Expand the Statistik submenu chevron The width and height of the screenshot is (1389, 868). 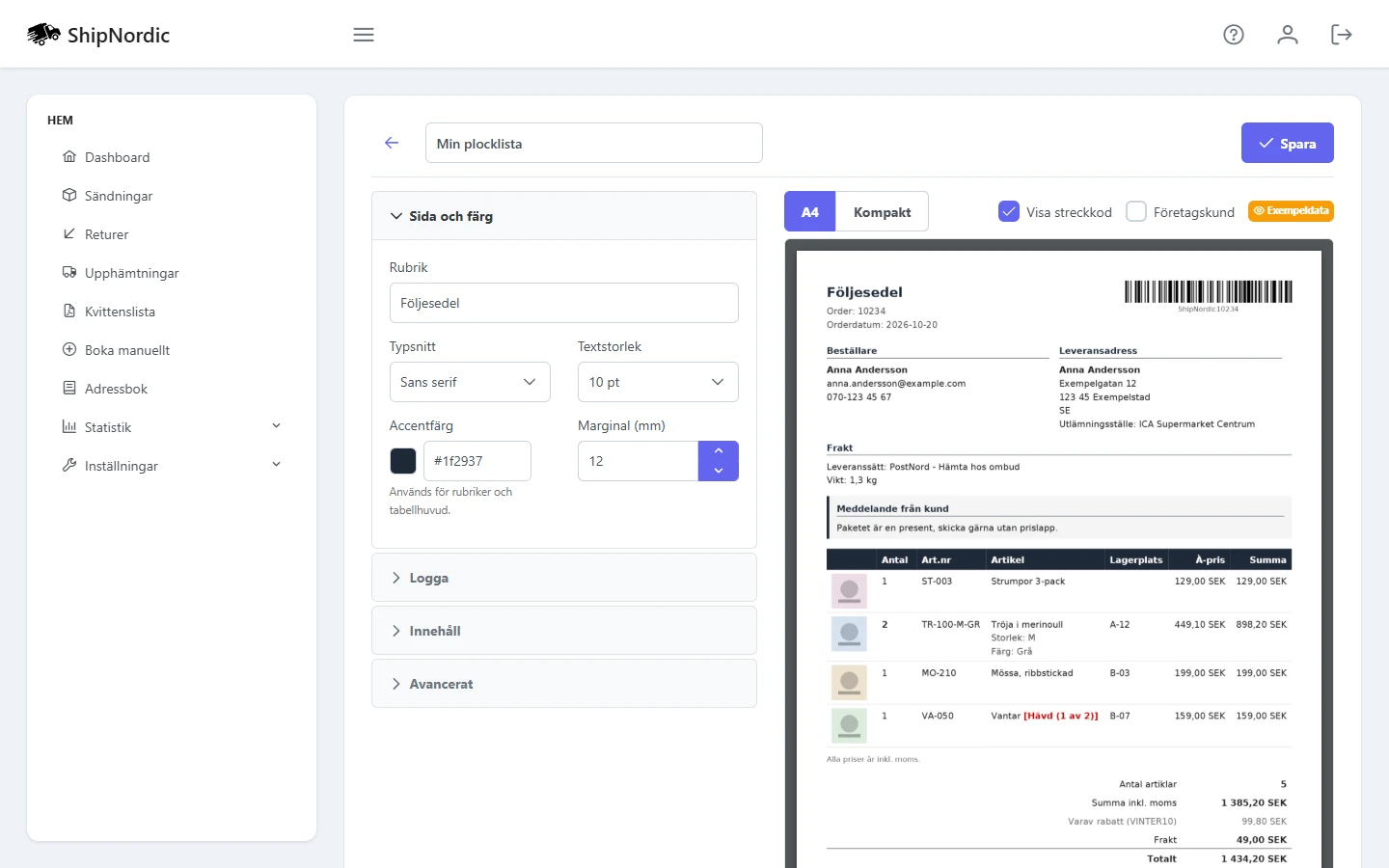277,426
